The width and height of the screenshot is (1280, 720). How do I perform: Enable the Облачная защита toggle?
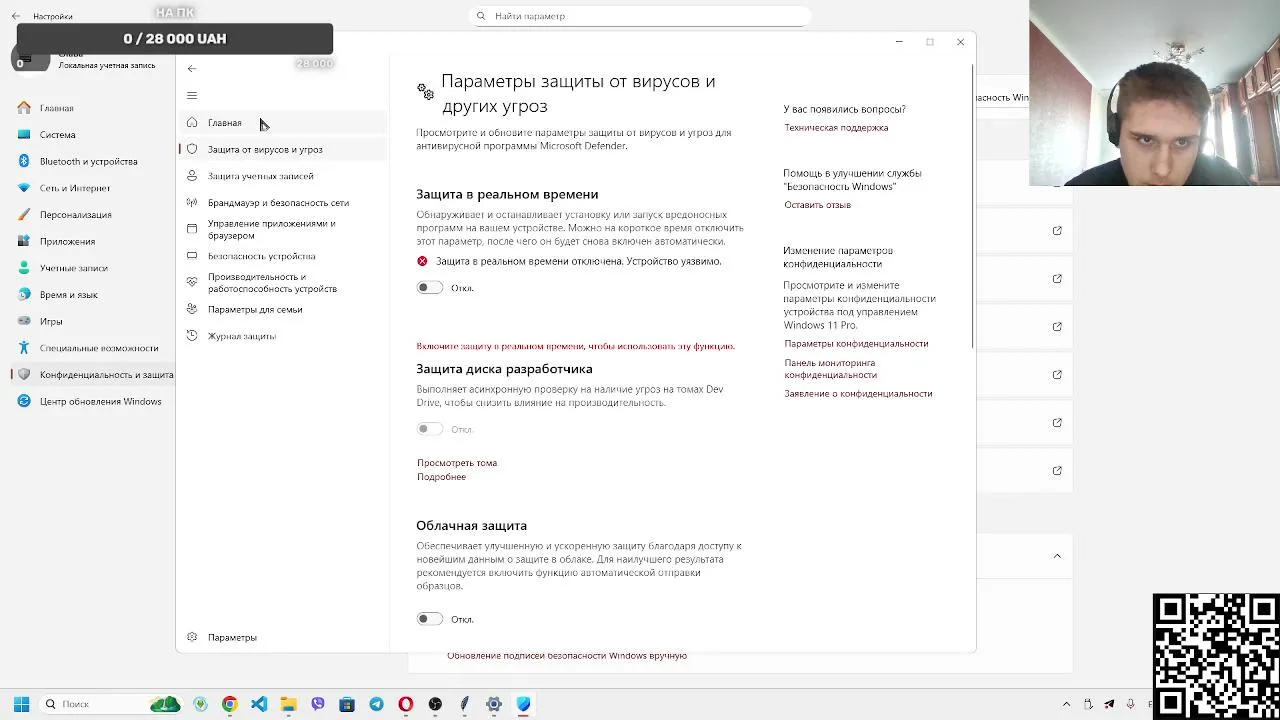(429, 619)
